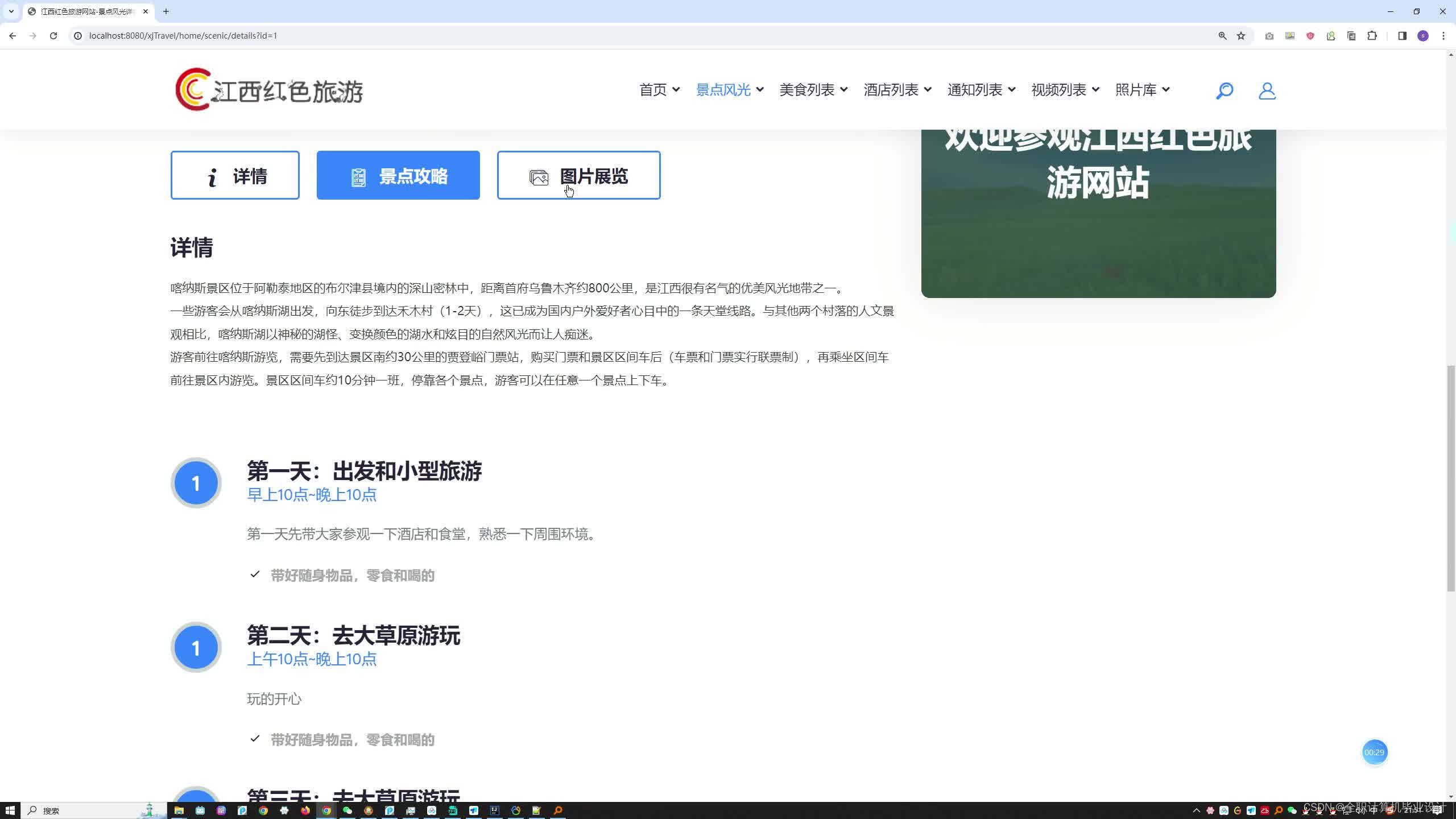The image size is (1456, 819).
Task: Click the 图片展览 button
Action: click(578, 175)
